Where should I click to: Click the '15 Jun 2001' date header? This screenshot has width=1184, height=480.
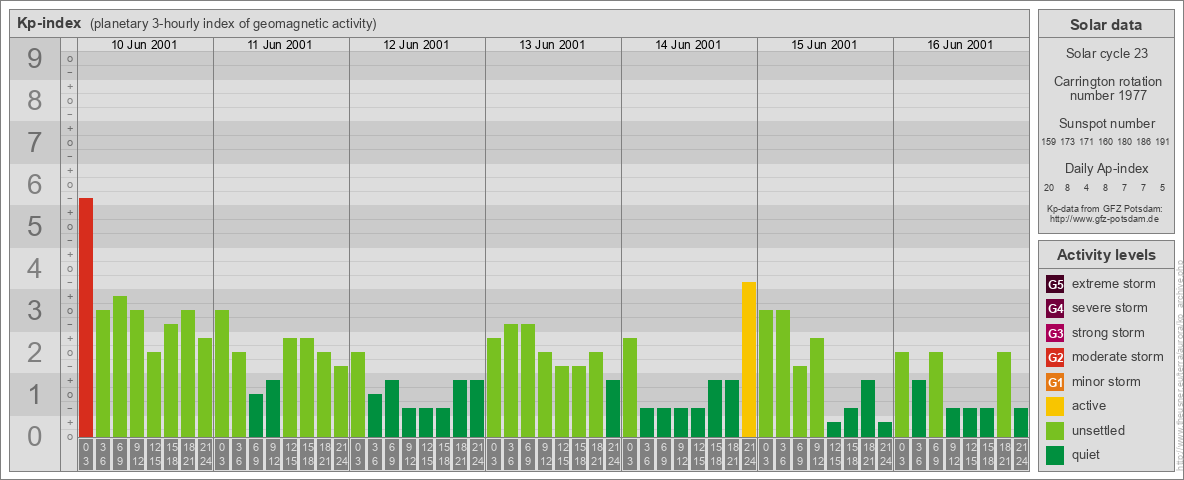[824, 45]
